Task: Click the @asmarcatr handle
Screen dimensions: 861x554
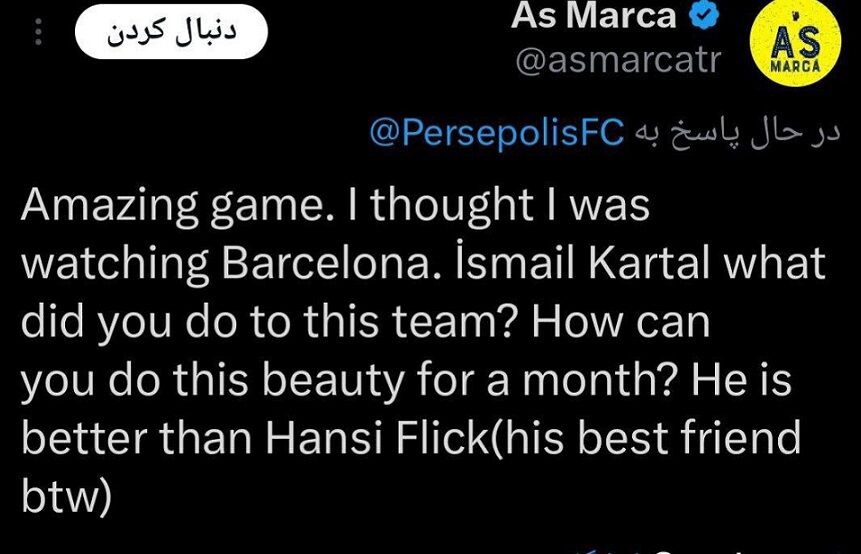Action: pos(617,61)
